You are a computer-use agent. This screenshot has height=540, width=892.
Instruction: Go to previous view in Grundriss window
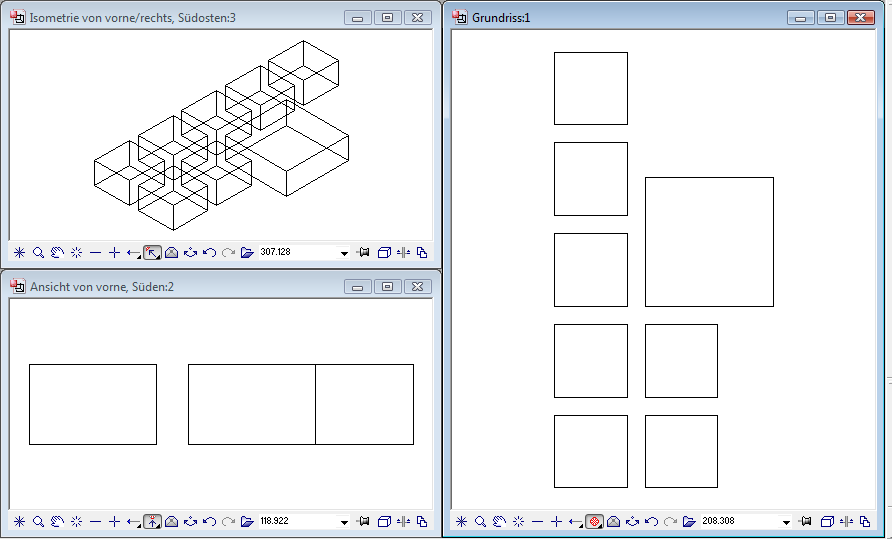(x=651, y=521)
